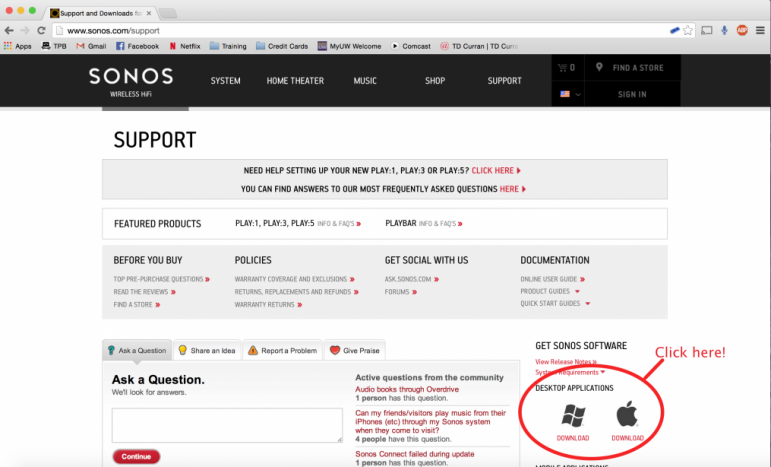Open Audio books through Overdrive question
The image size is (771, 467).
[x=407, y=389]
